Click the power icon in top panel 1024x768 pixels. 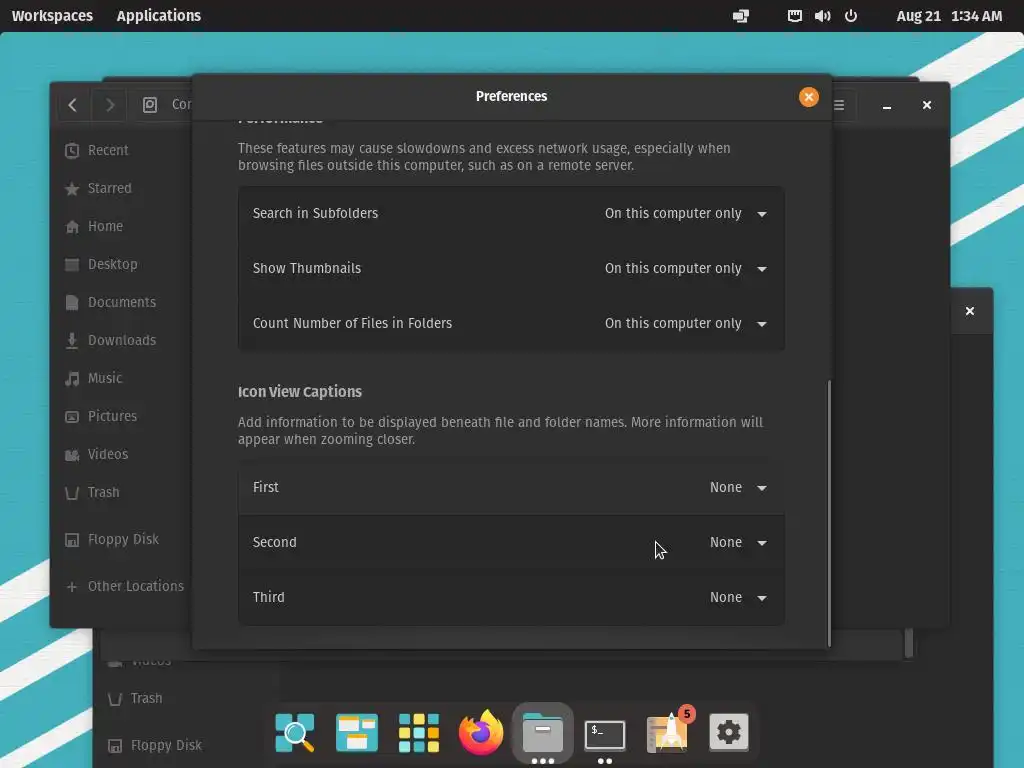[x=850, y=16]
